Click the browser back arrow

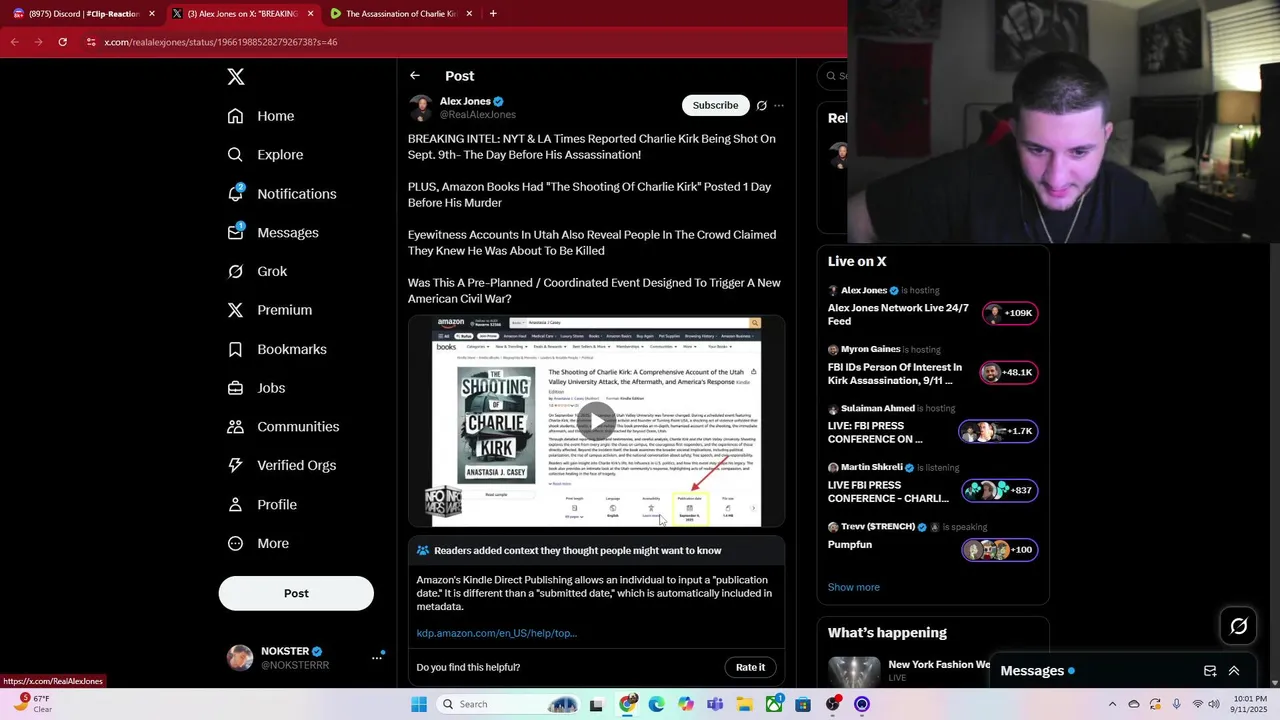[15, 42]
